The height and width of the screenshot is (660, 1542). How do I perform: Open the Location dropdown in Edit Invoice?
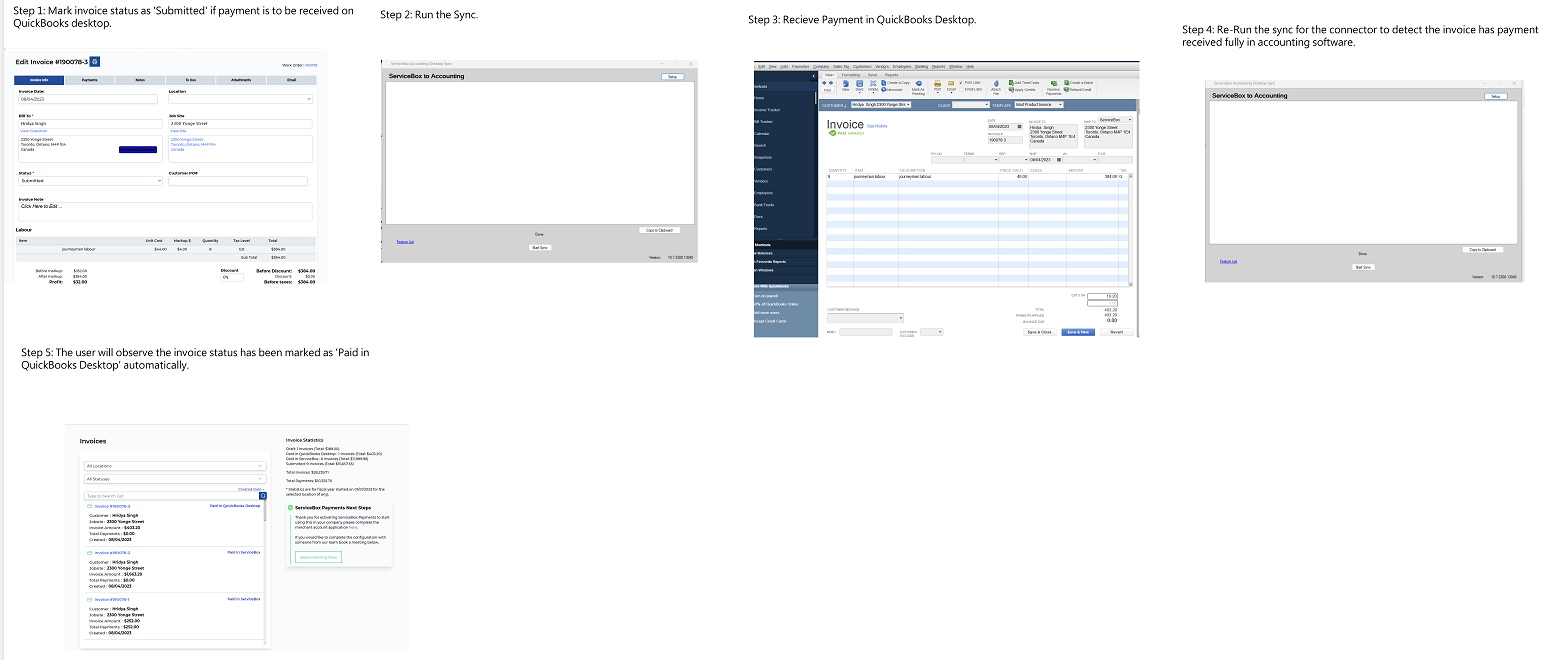pos(240,99)
